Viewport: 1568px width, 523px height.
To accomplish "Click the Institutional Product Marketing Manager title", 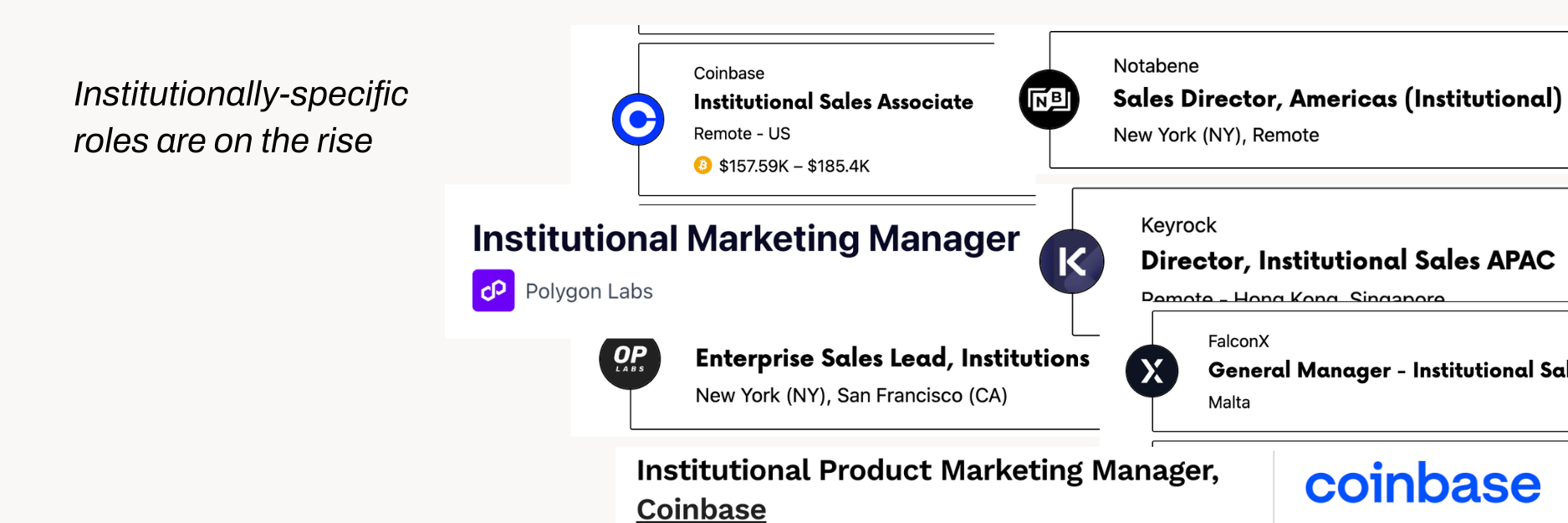I will (927, 471).
